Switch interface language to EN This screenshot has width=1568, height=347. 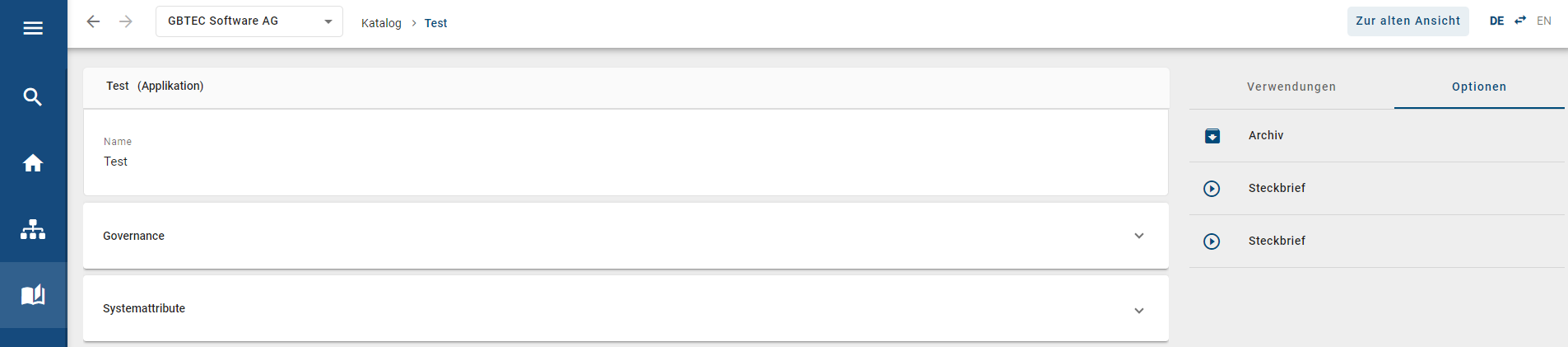click(x=1544, y=21)
